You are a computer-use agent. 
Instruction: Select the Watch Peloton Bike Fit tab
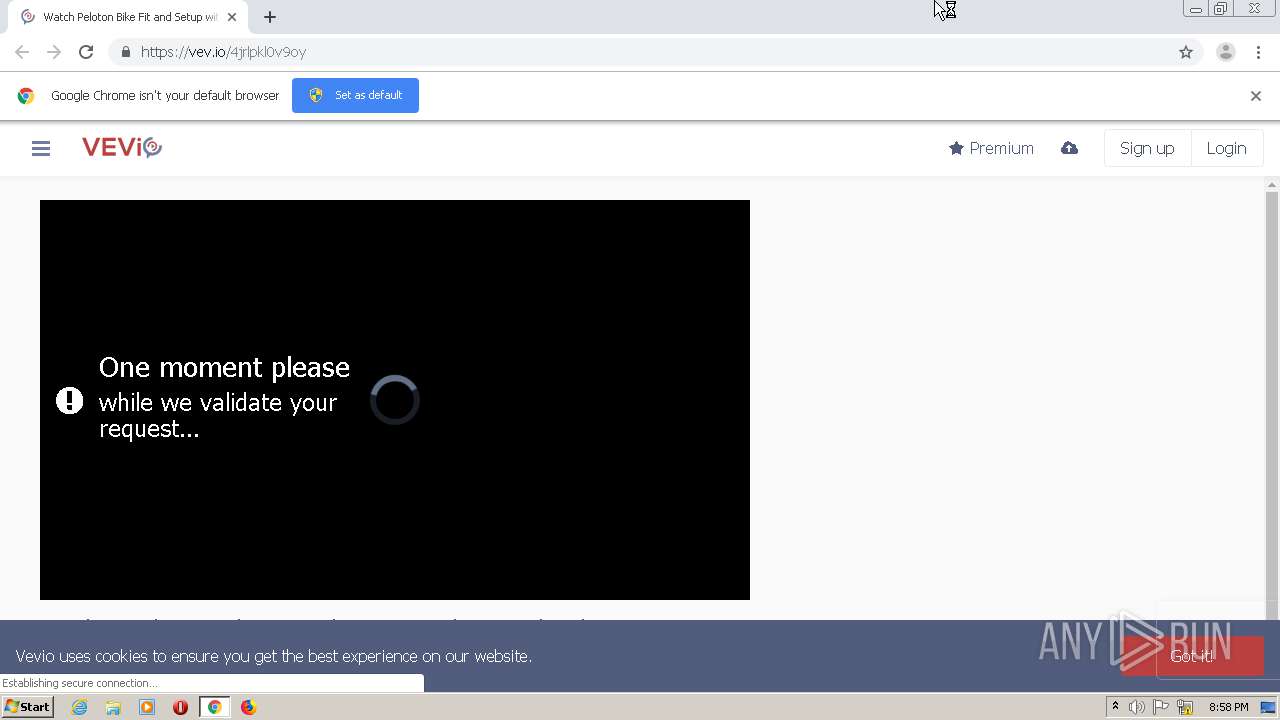(129, 17)
